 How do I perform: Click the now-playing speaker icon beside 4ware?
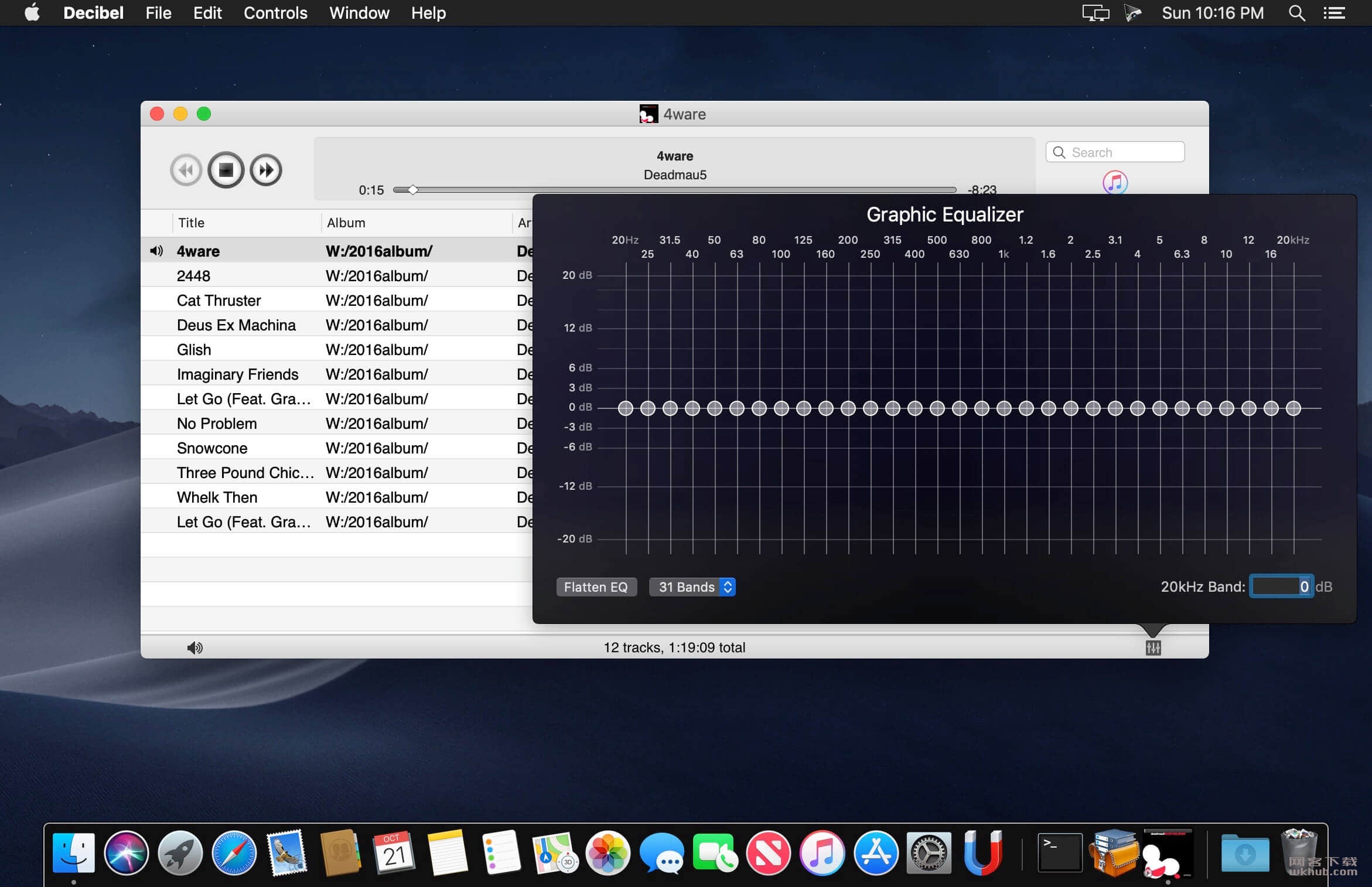tap(156, 251)
